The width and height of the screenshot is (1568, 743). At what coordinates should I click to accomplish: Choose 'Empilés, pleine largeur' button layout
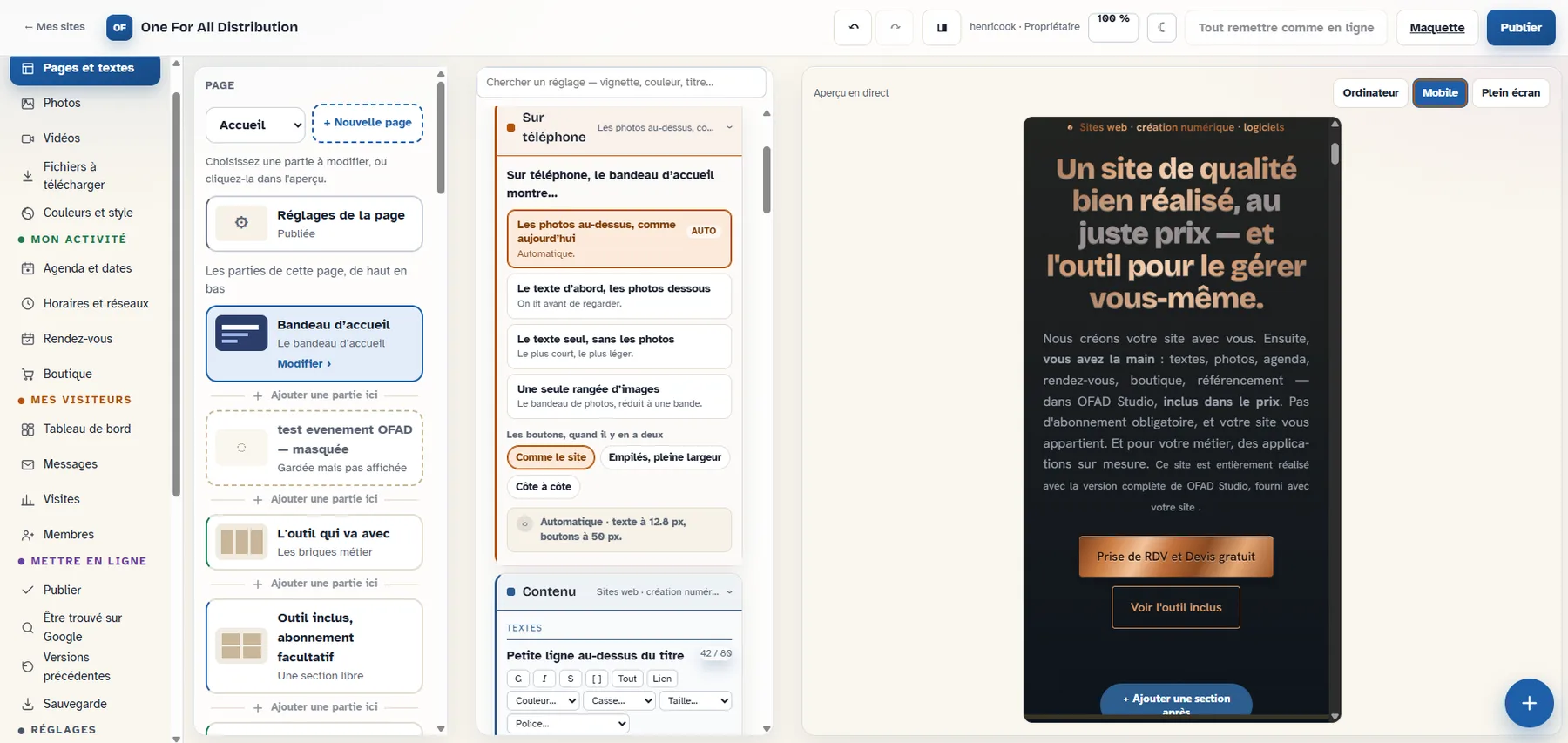[665, 457]
